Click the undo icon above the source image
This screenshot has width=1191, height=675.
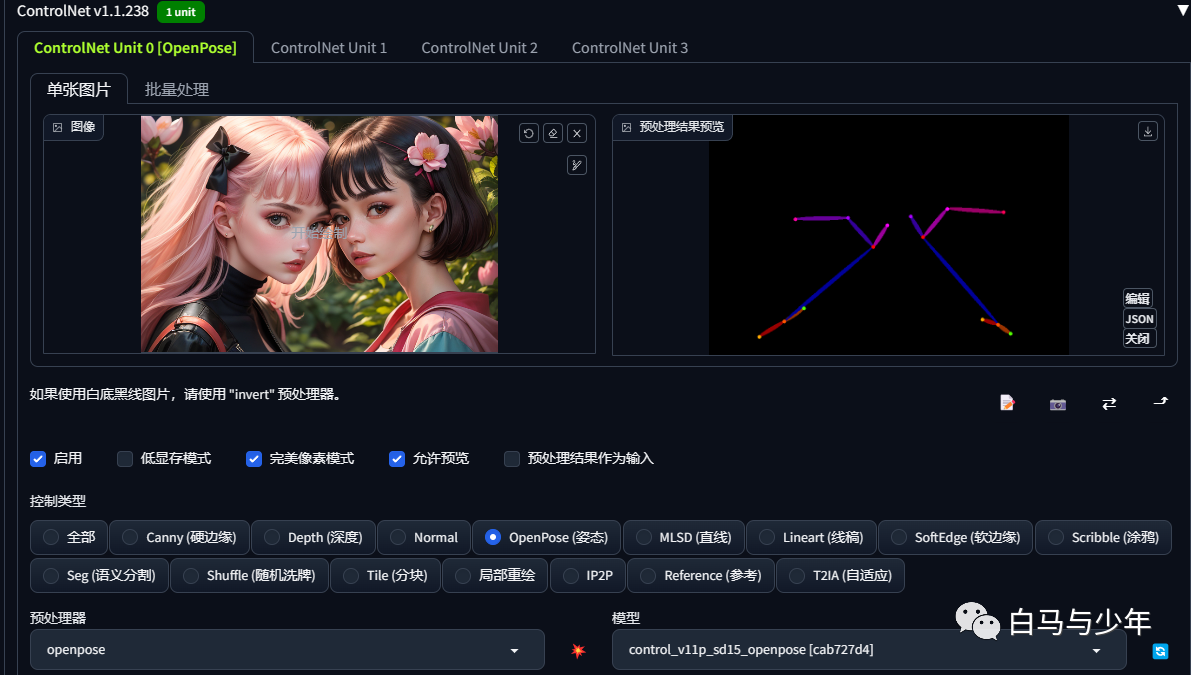pos(529,134)
